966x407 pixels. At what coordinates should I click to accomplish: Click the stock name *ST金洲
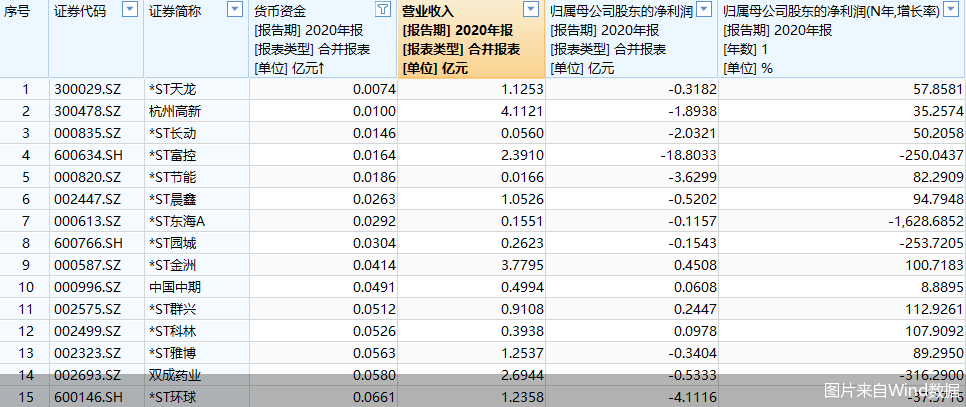tap(172, 265)
